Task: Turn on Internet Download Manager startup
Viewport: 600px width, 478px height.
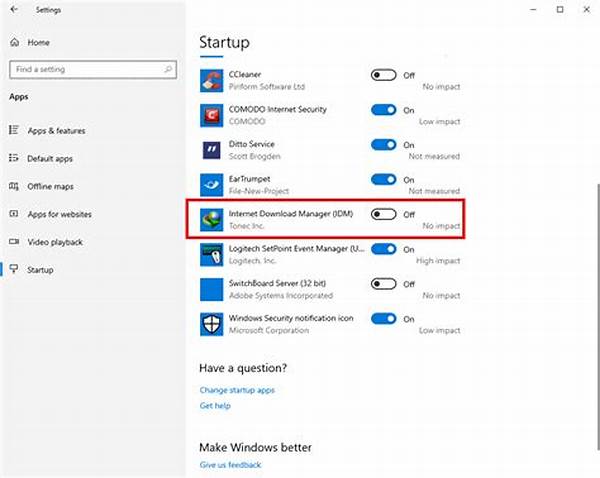Action: (x=383, y=214)
